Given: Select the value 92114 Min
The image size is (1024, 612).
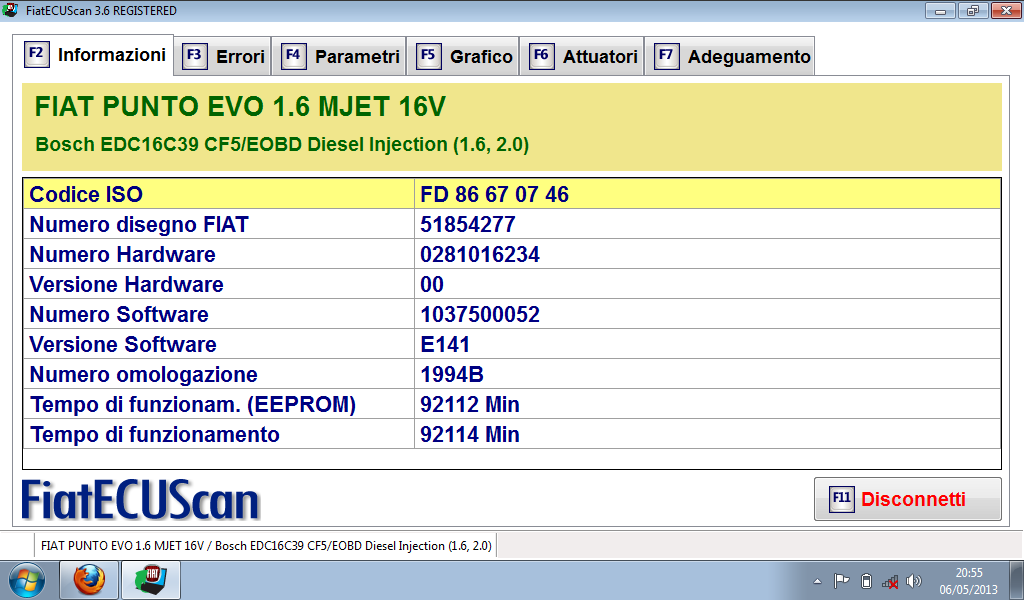Looking at the screenshot, I should pos(470,434).
